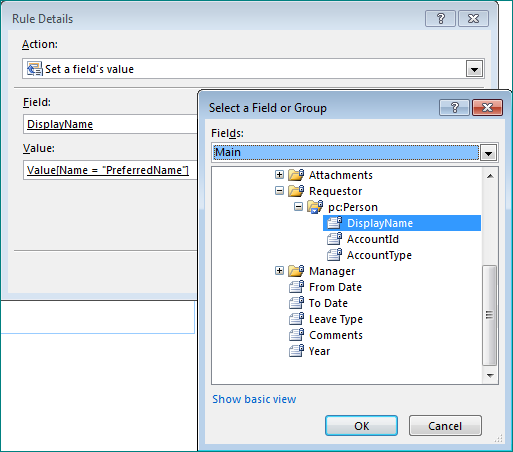Click the Attachments folder icon

pyautogui.click(x=296, y=175)
